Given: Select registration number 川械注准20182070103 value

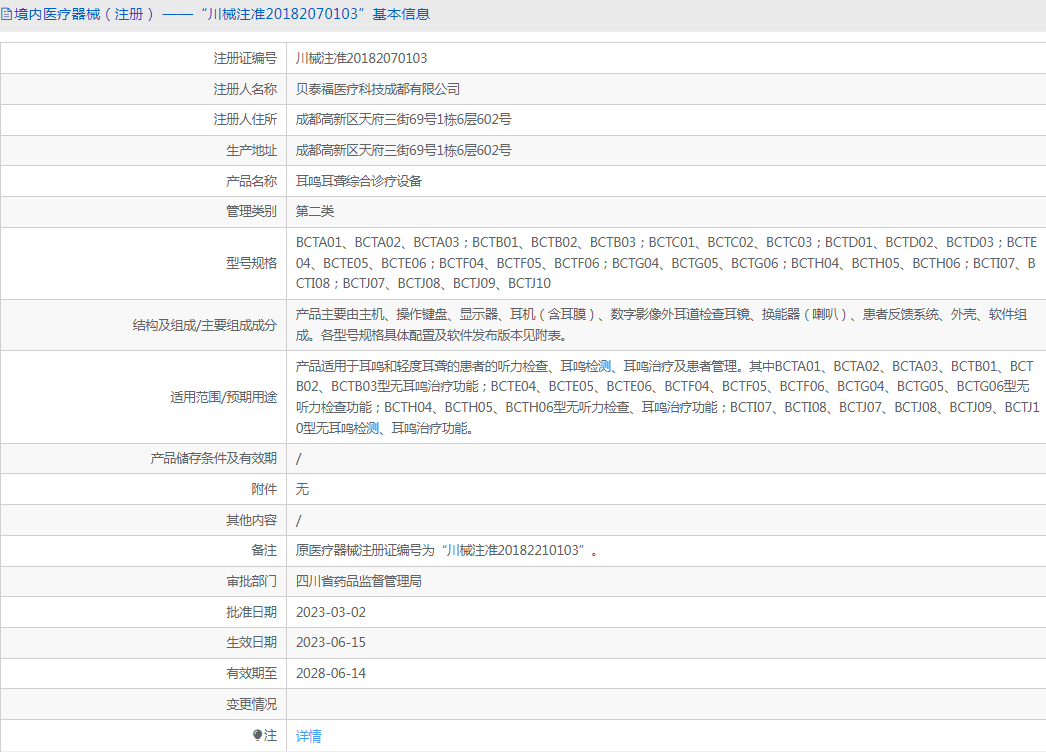Looking at the screenshot, I should 362,58.
